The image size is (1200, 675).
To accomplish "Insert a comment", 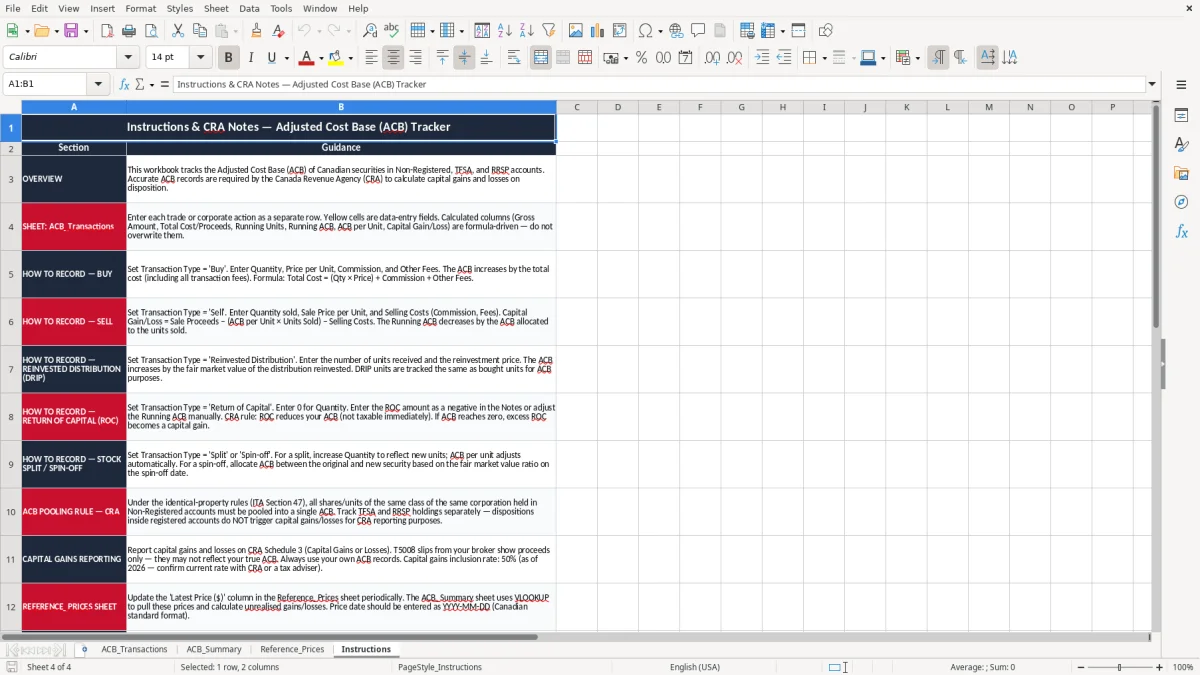I will pyautogui.click(x=698, y=31).
